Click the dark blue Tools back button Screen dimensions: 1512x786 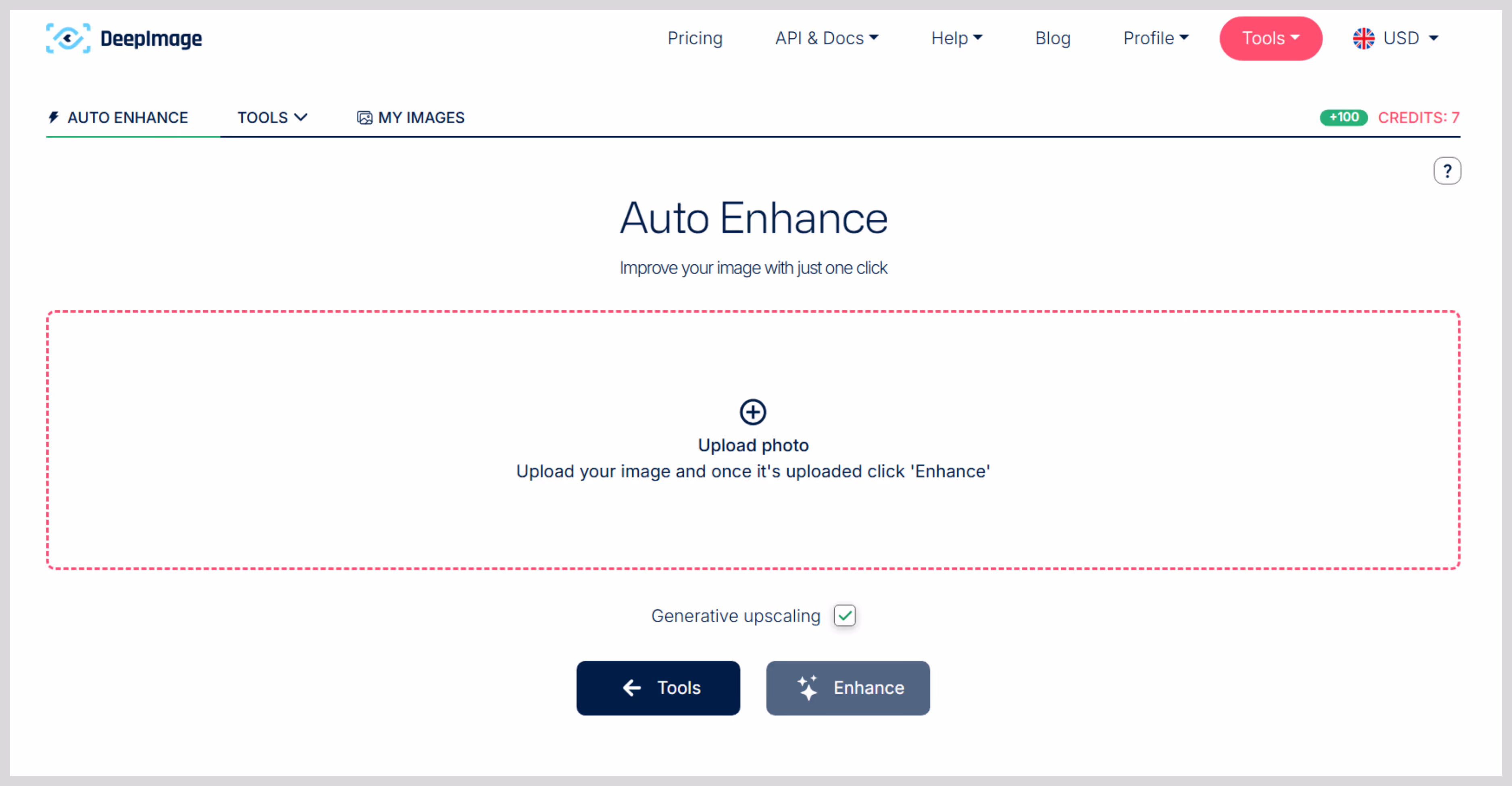pyautogui.click(x=658, y=688)
